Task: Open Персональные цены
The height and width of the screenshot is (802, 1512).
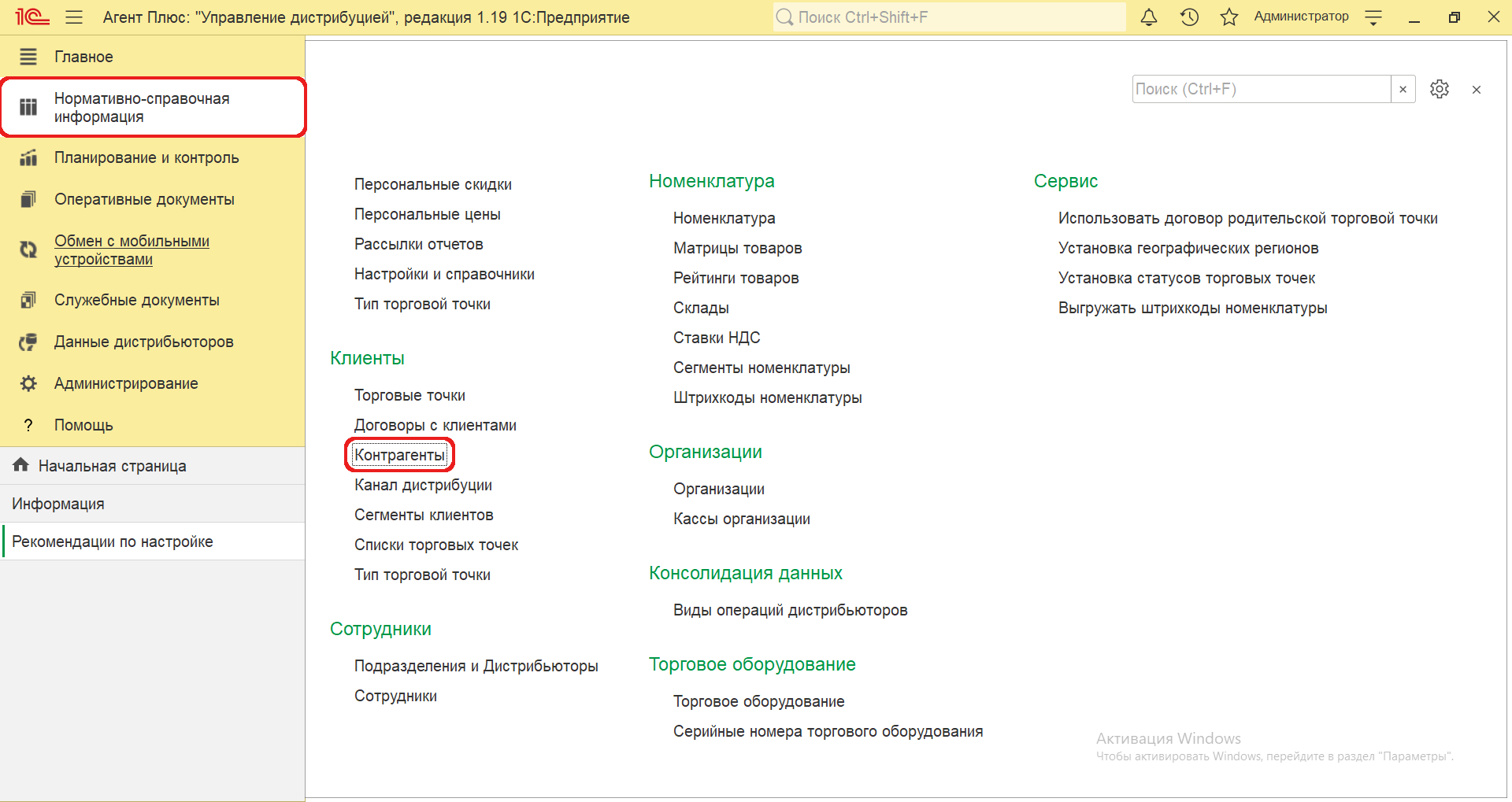Action: tap(428, 214)
